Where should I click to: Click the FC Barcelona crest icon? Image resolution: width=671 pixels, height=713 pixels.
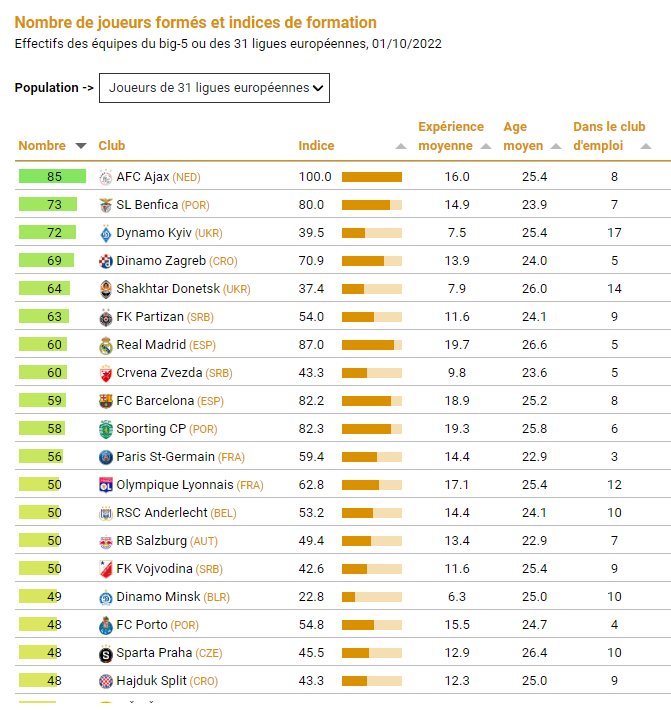coord(106,401)
